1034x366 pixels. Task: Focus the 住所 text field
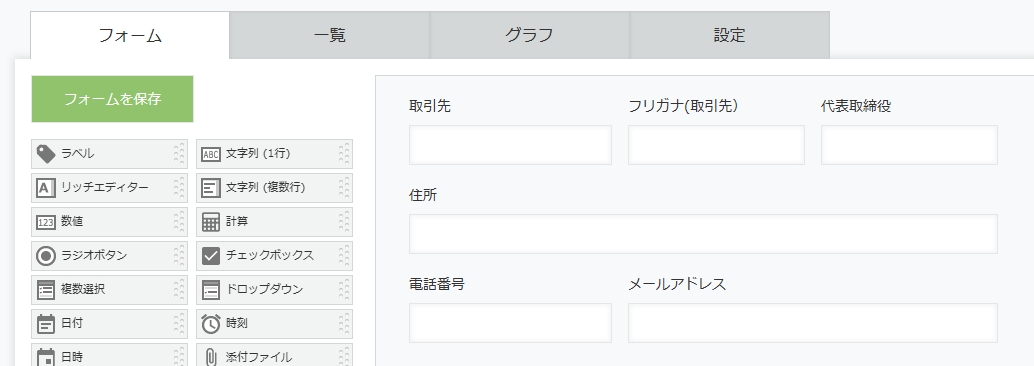(x=703, y=234)
